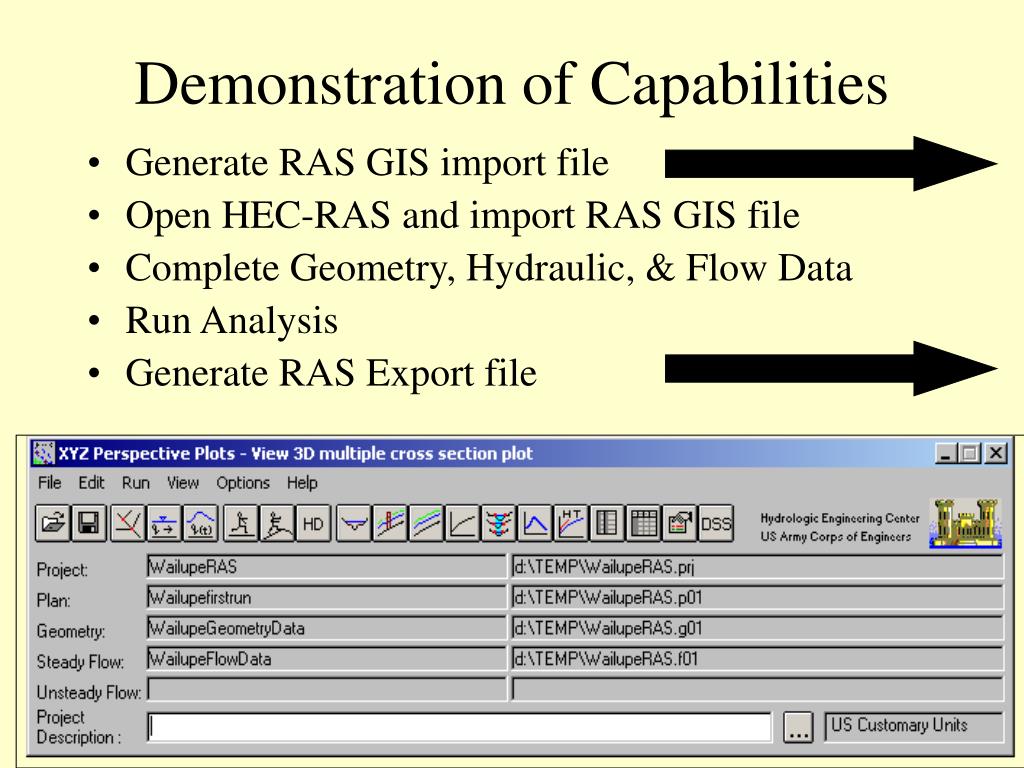Viewport: 1024px width, 768px height.
Task: Click the d:\TEMP\WailupeRAS.prj path field
Action: (x=757, y=567)
